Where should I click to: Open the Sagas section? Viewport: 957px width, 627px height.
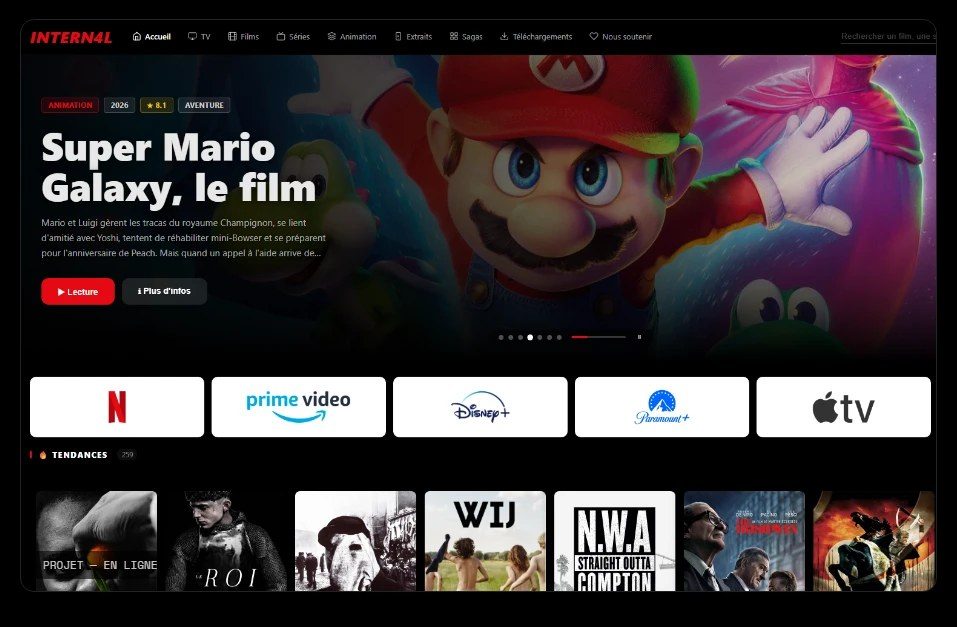(466, 37)
